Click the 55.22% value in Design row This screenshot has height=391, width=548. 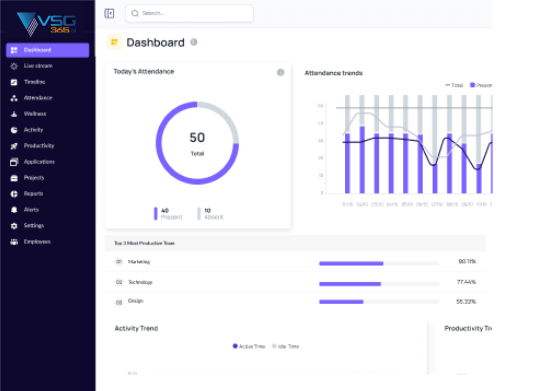click(466, 302)
